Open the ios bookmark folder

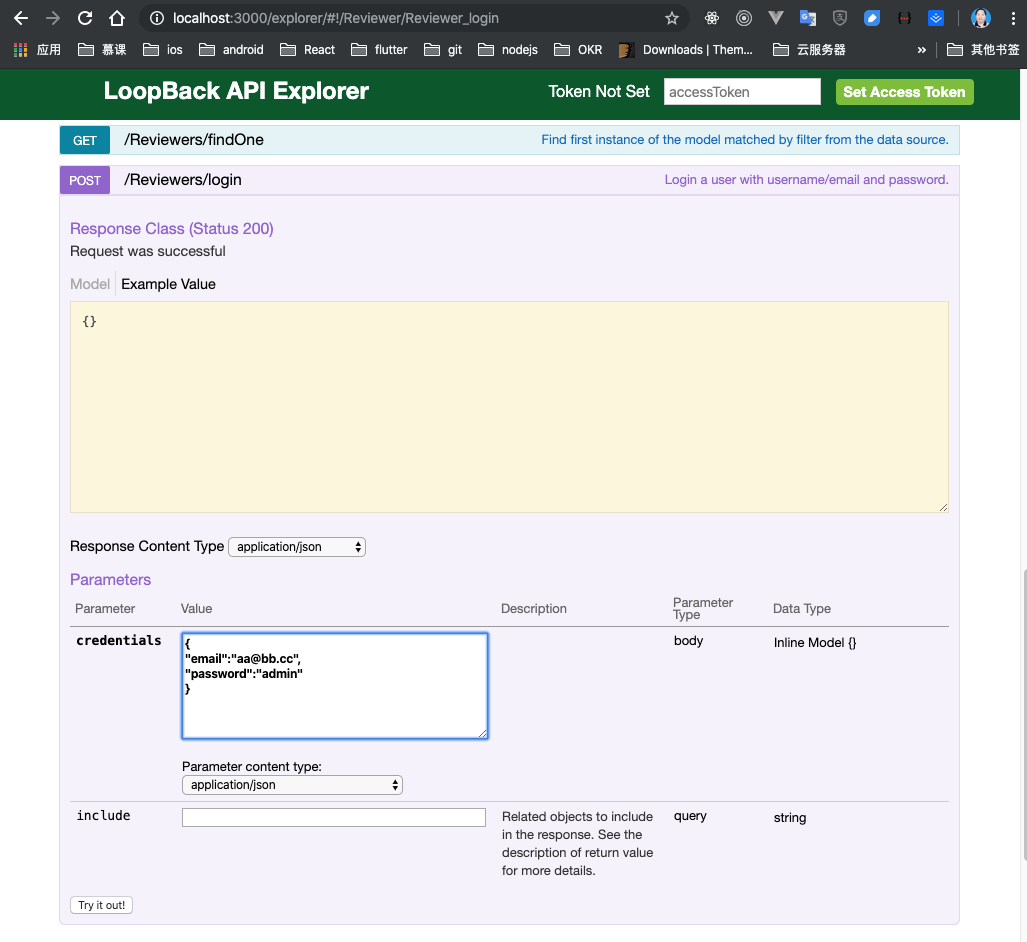(x=163, y=50)
